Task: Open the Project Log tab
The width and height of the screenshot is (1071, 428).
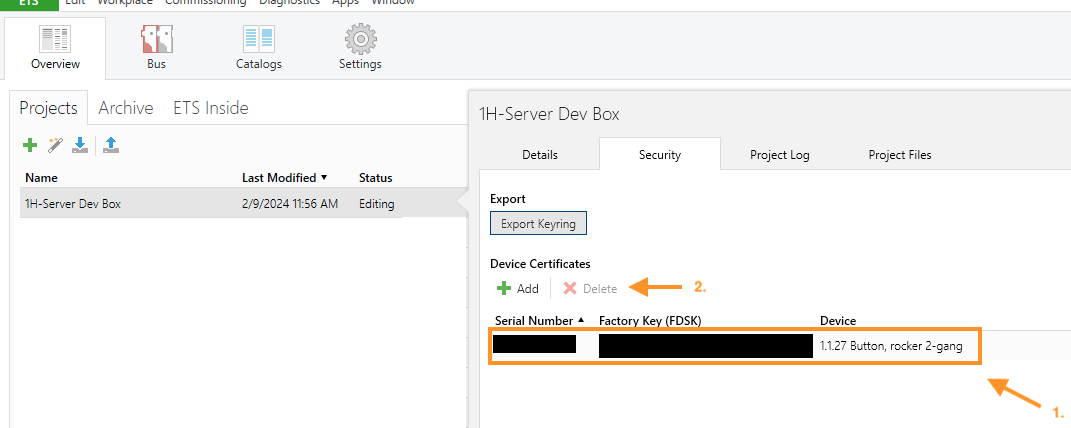Action: (780, 154)
